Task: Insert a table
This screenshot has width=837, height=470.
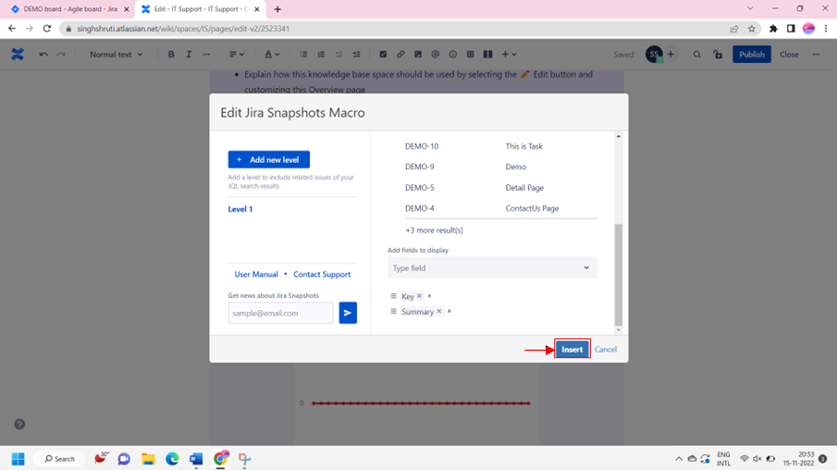Action: tap(470, 54)
